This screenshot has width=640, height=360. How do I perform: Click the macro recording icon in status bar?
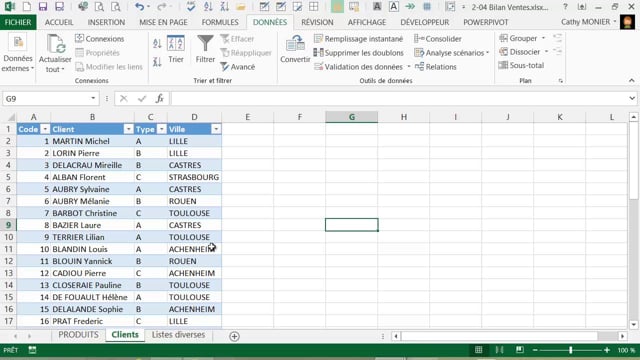coord(32,350)
